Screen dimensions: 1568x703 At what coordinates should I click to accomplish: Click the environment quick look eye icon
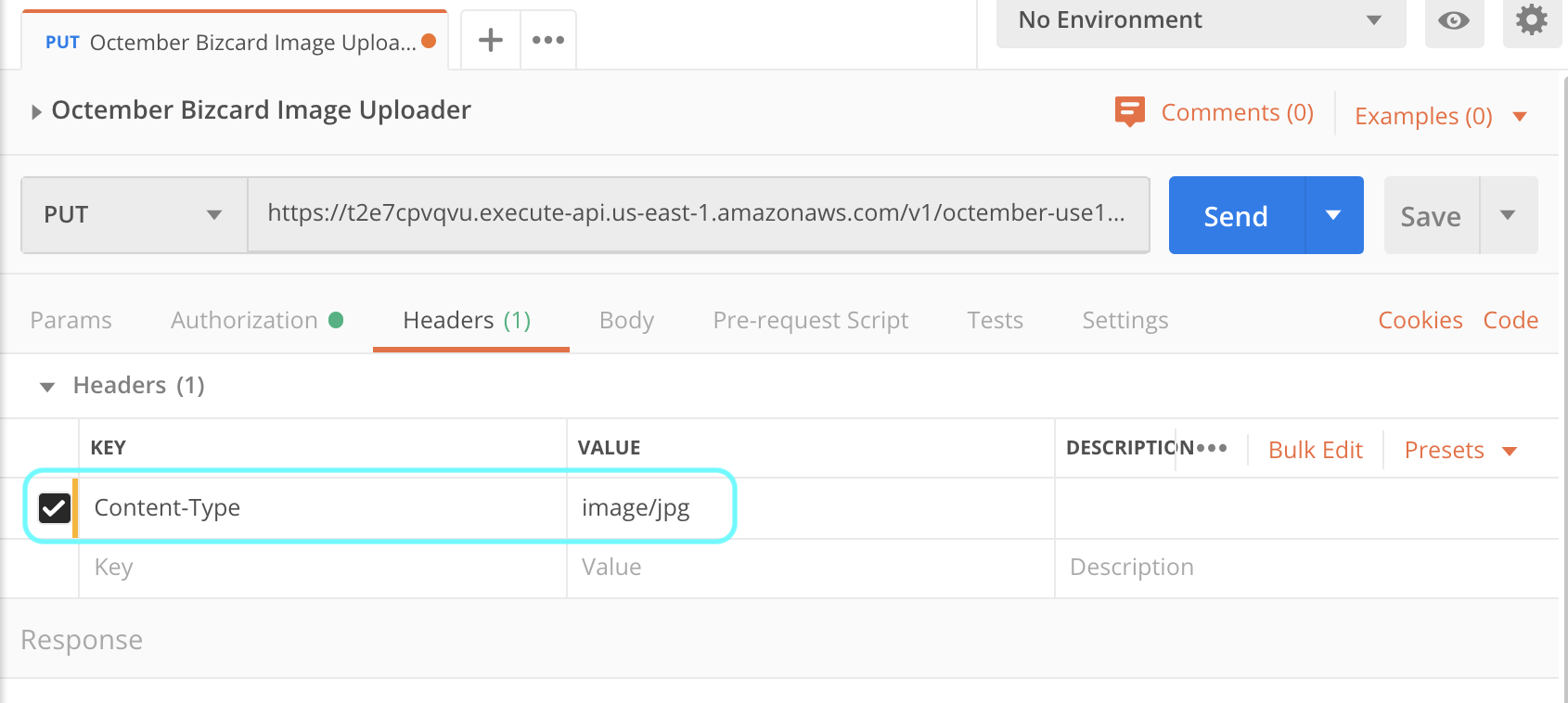(1453, 20)
